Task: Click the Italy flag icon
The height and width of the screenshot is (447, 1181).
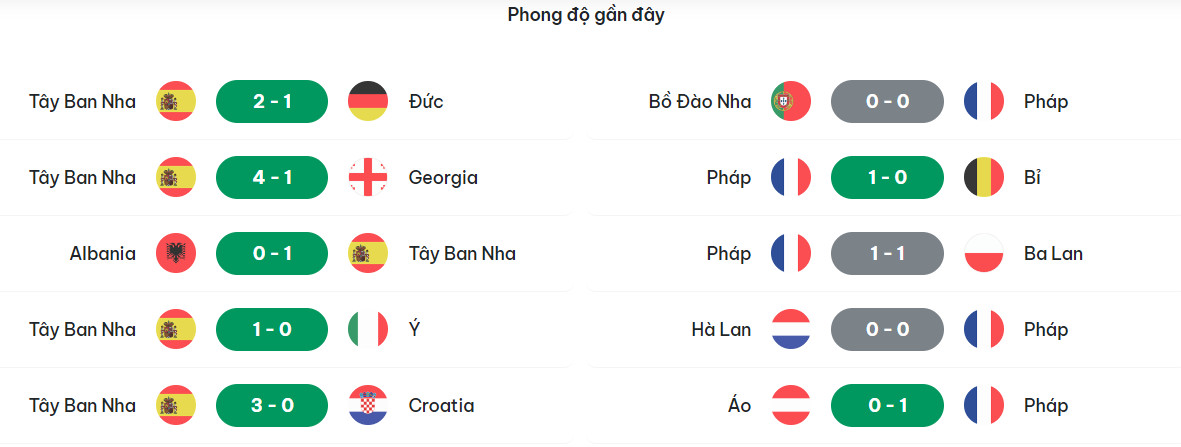Action: point(367,329)
